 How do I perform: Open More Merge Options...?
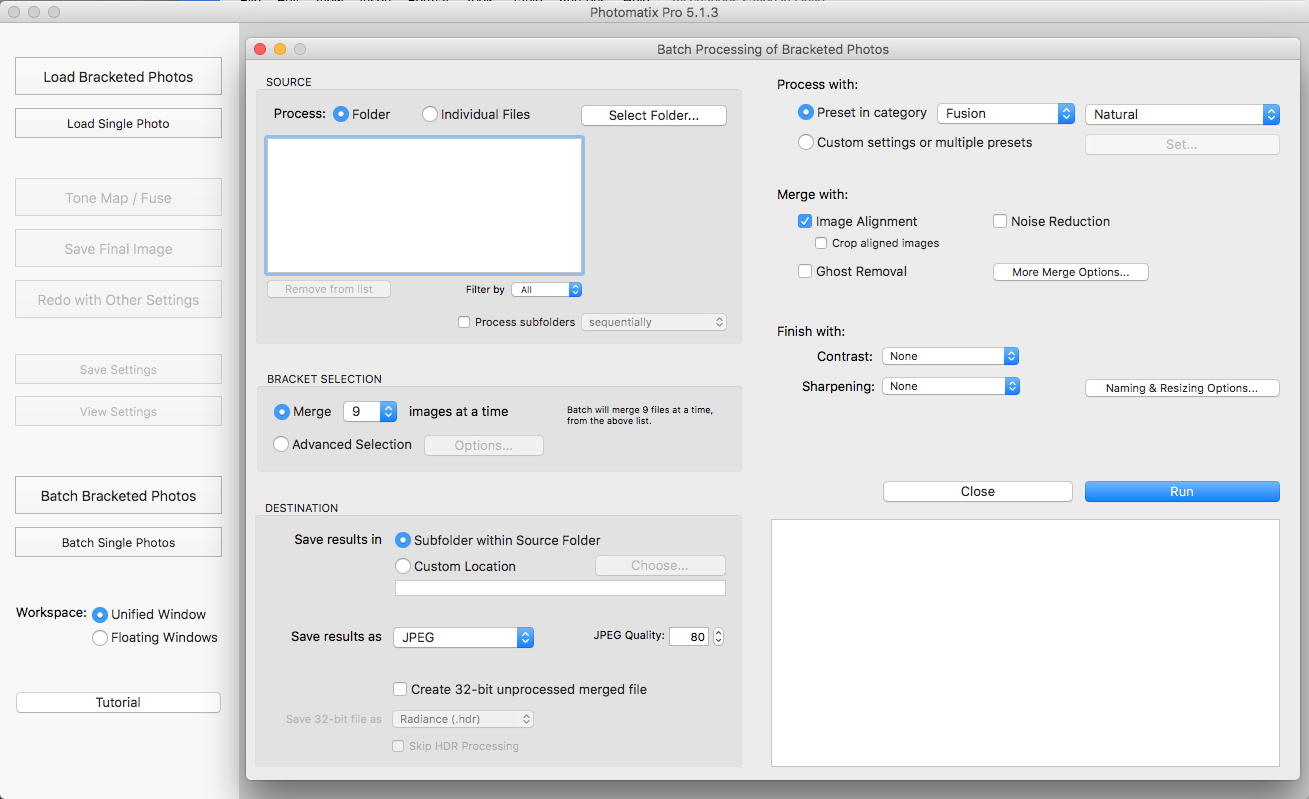1070,272
